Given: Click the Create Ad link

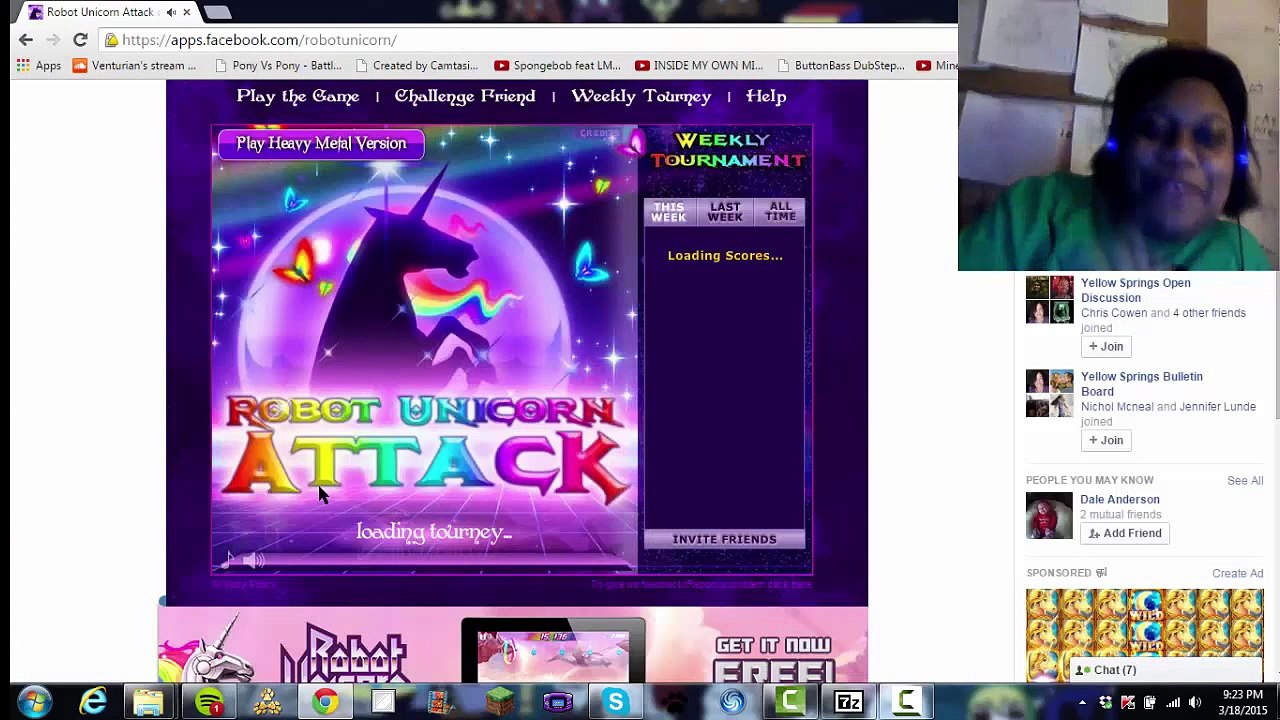Looking at the screenshot, I should pos(1238,574).
